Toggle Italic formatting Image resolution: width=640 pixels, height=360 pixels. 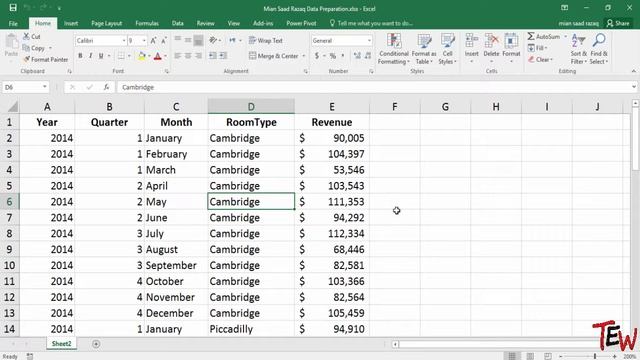click(90, 56)
